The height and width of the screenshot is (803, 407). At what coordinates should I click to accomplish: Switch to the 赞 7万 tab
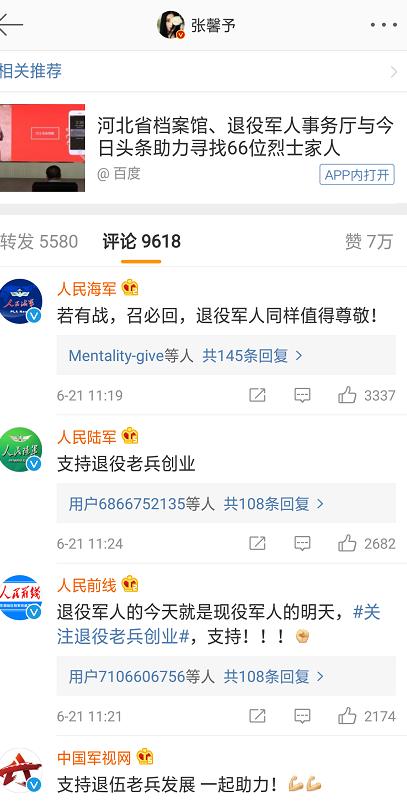tap(369, 241)
